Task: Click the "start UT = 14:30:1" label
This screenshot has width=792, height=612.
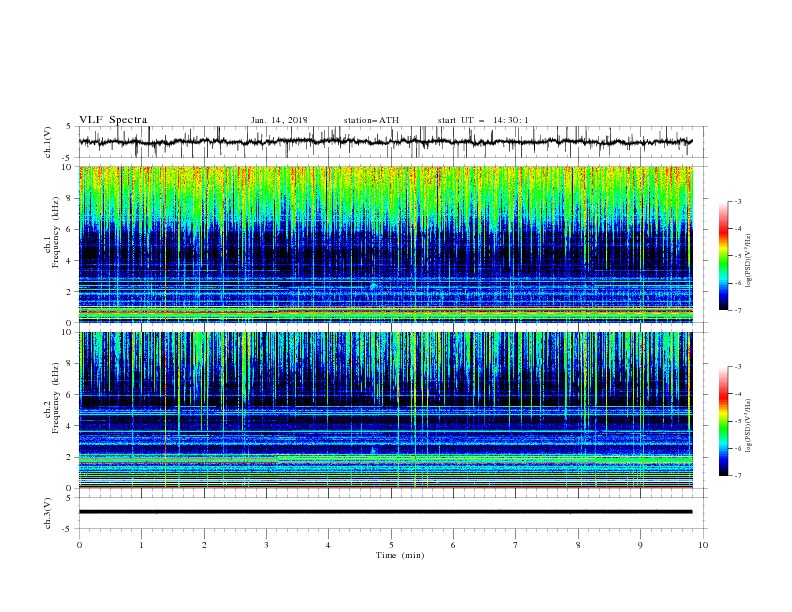Action: pyautogui.click(x=483, y=120)
